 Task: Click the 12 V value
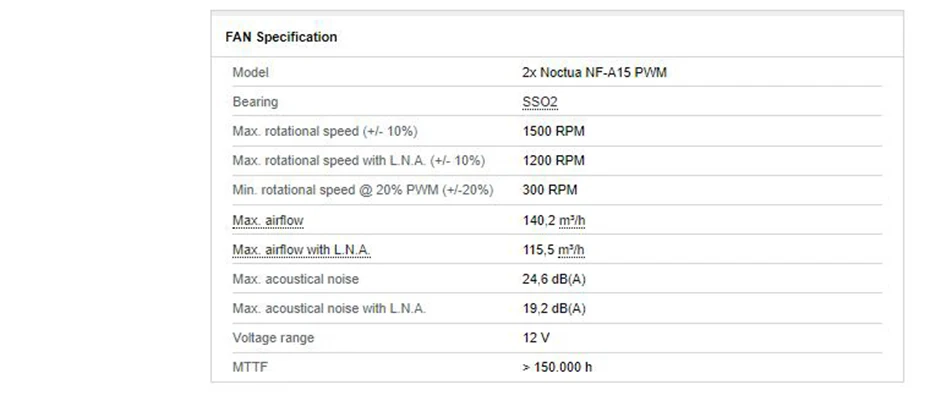coord(537,338)
